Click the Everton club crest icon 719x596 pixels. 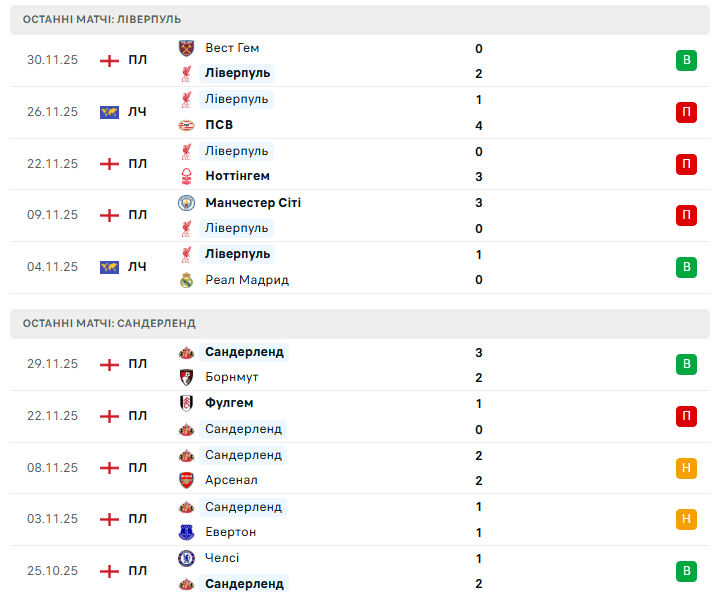[186, 532]
